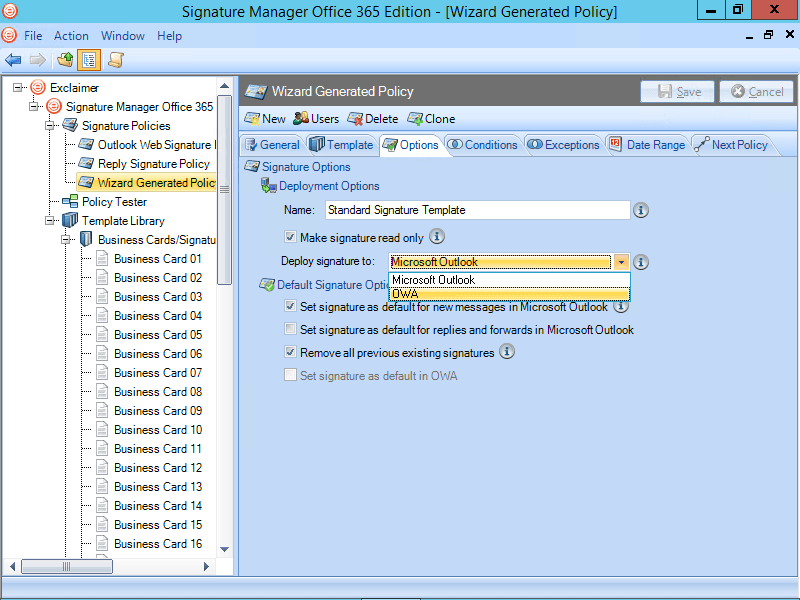This screenshot has height=600, width=800.
Task: Click the Delete policy toolbar button
Action: (x=372, y=119)
